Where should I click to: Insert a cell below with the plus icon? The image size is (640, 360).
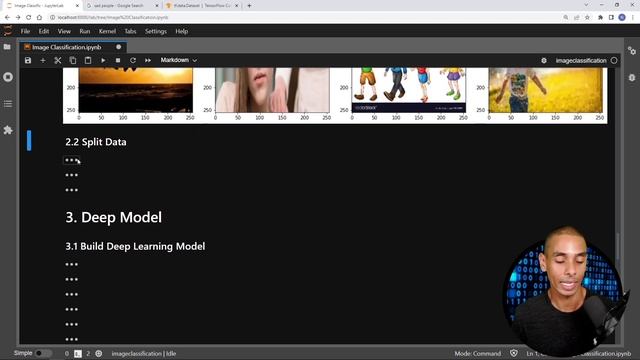(43, 60)
